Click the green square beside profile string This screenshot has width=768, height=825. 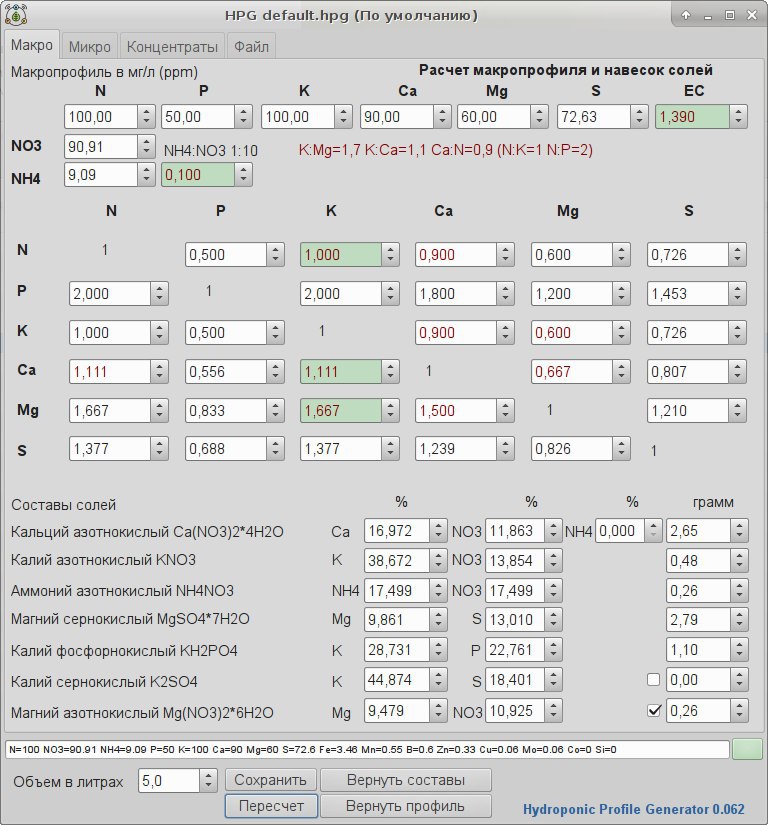(x=747, y=749)
